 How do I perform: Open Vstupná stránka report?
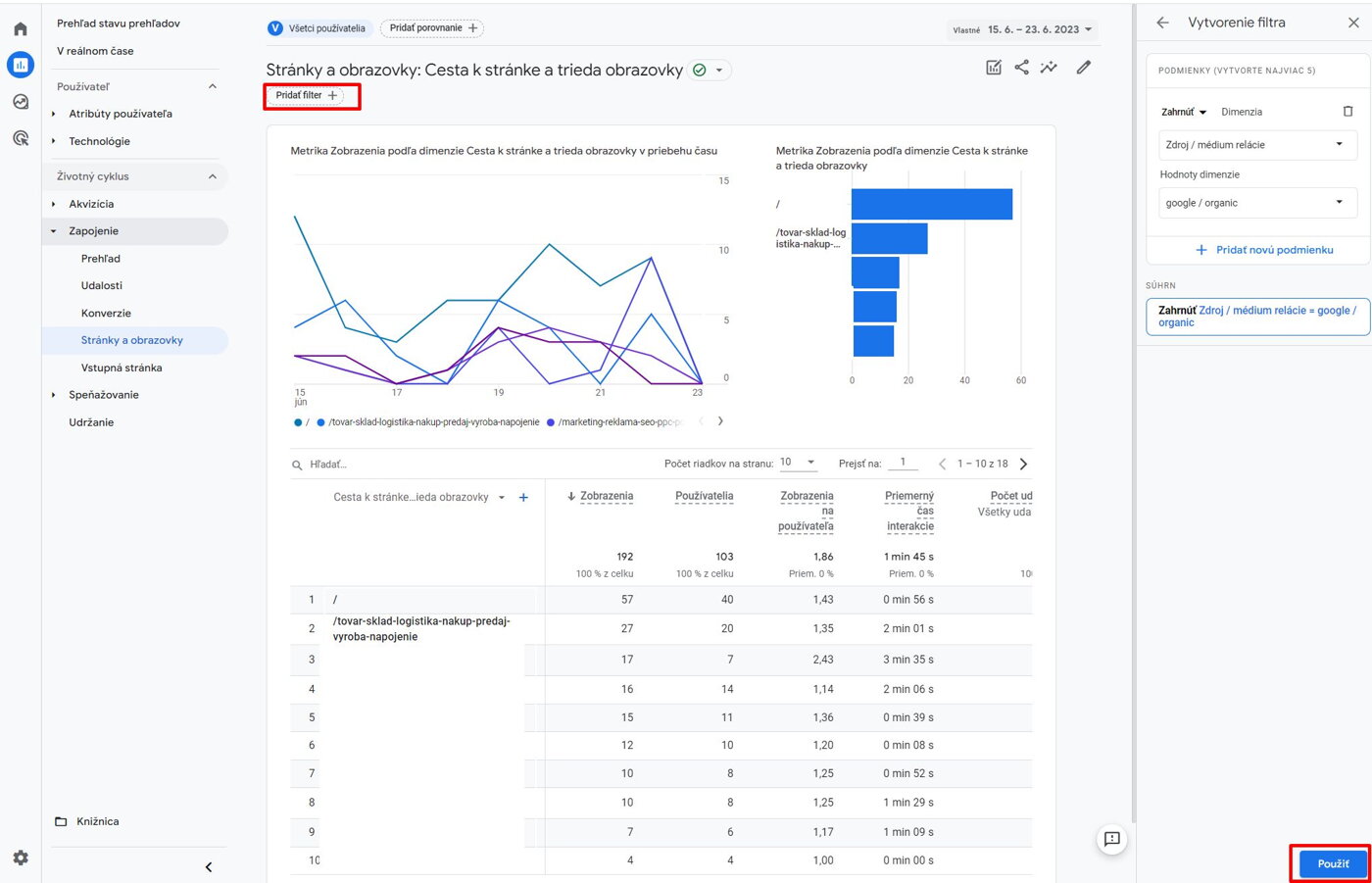click(x=122, y=368)
